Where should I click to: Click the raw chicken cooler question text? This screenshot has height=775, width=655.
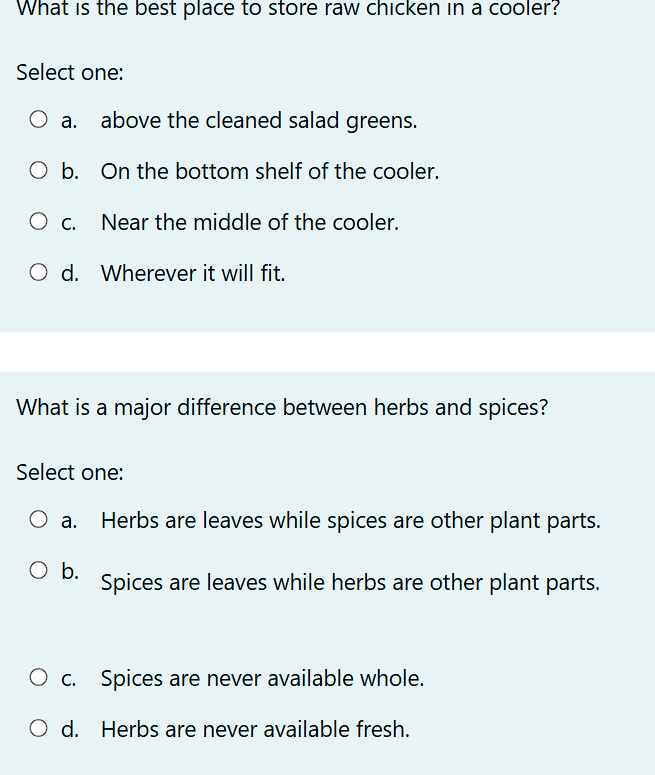tap(288, 9)
